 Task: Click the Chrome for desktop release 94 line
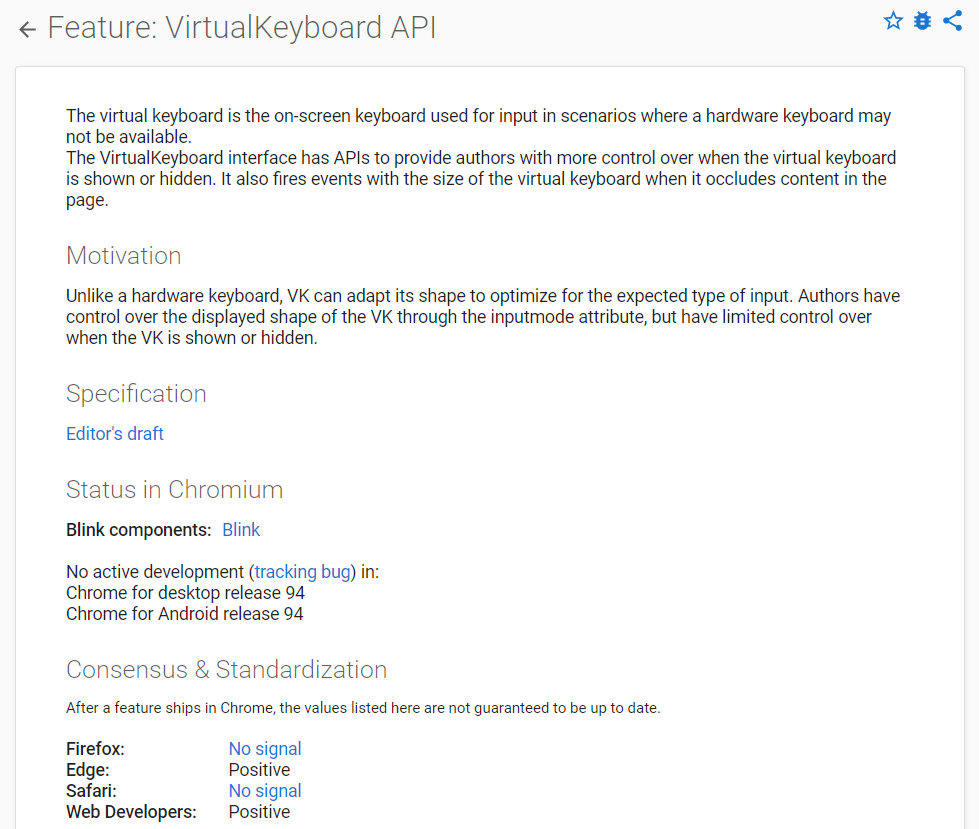[185, 593]
